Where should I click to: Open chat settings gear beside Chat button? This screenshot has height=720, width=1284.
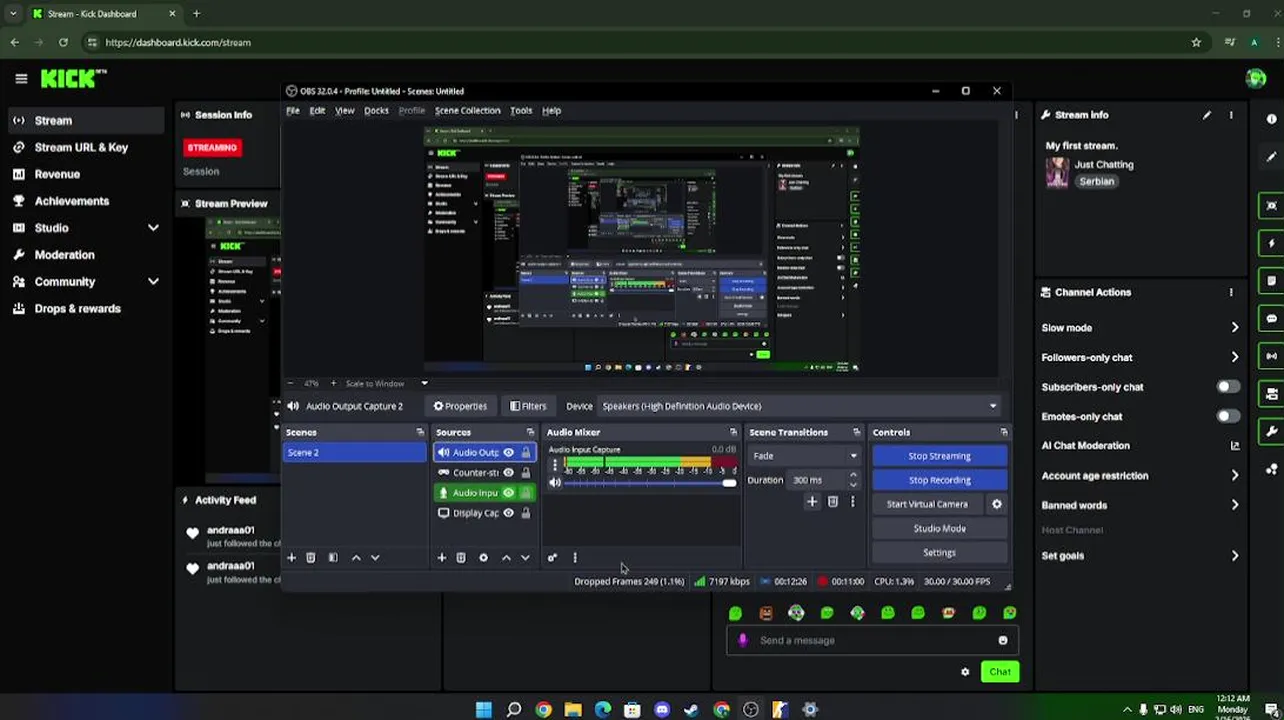coord(965,672)
